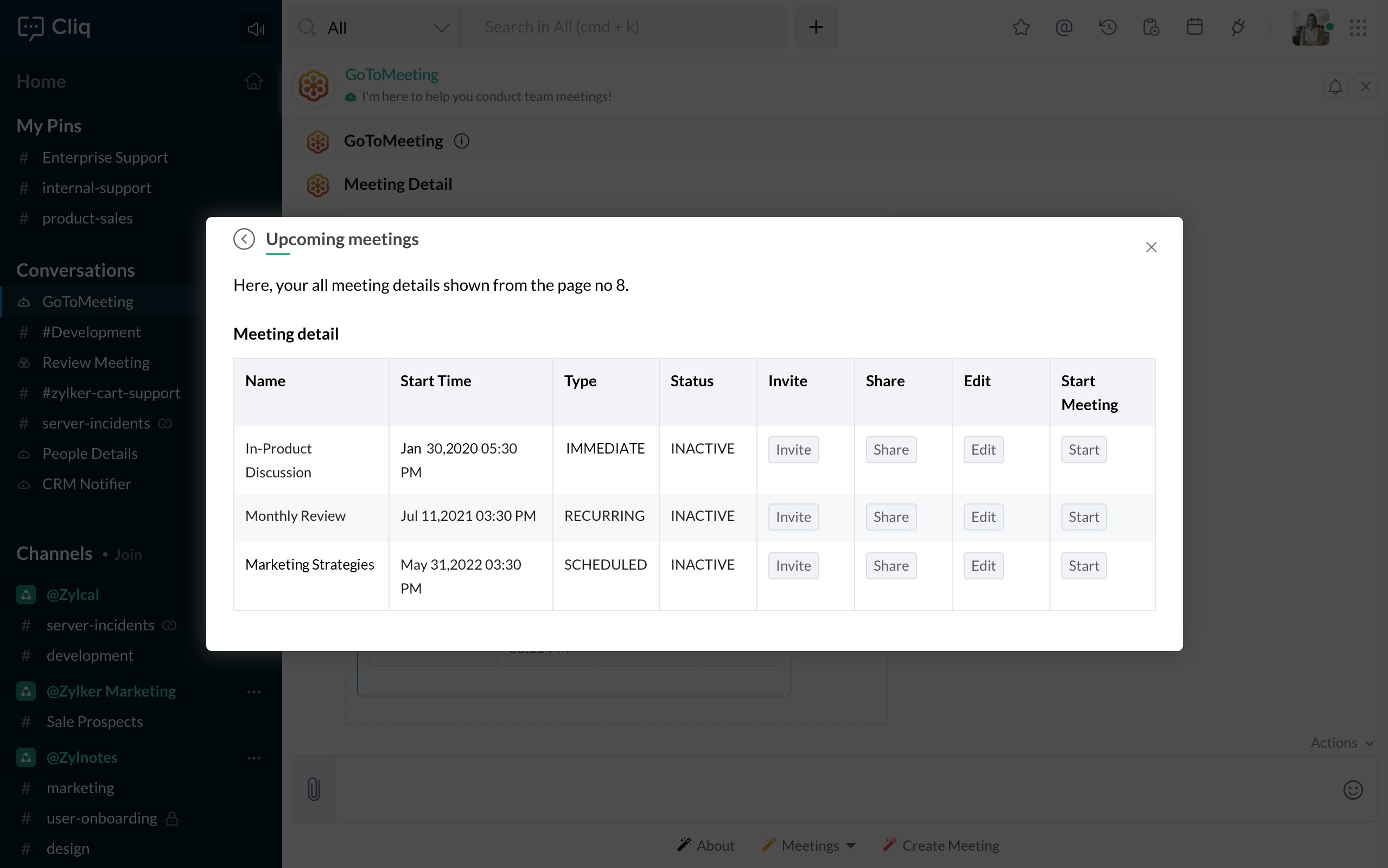Viewport: 1388px width, 868px height.
Task: Open Review Meeting conversation
Action: click(96, 362)
